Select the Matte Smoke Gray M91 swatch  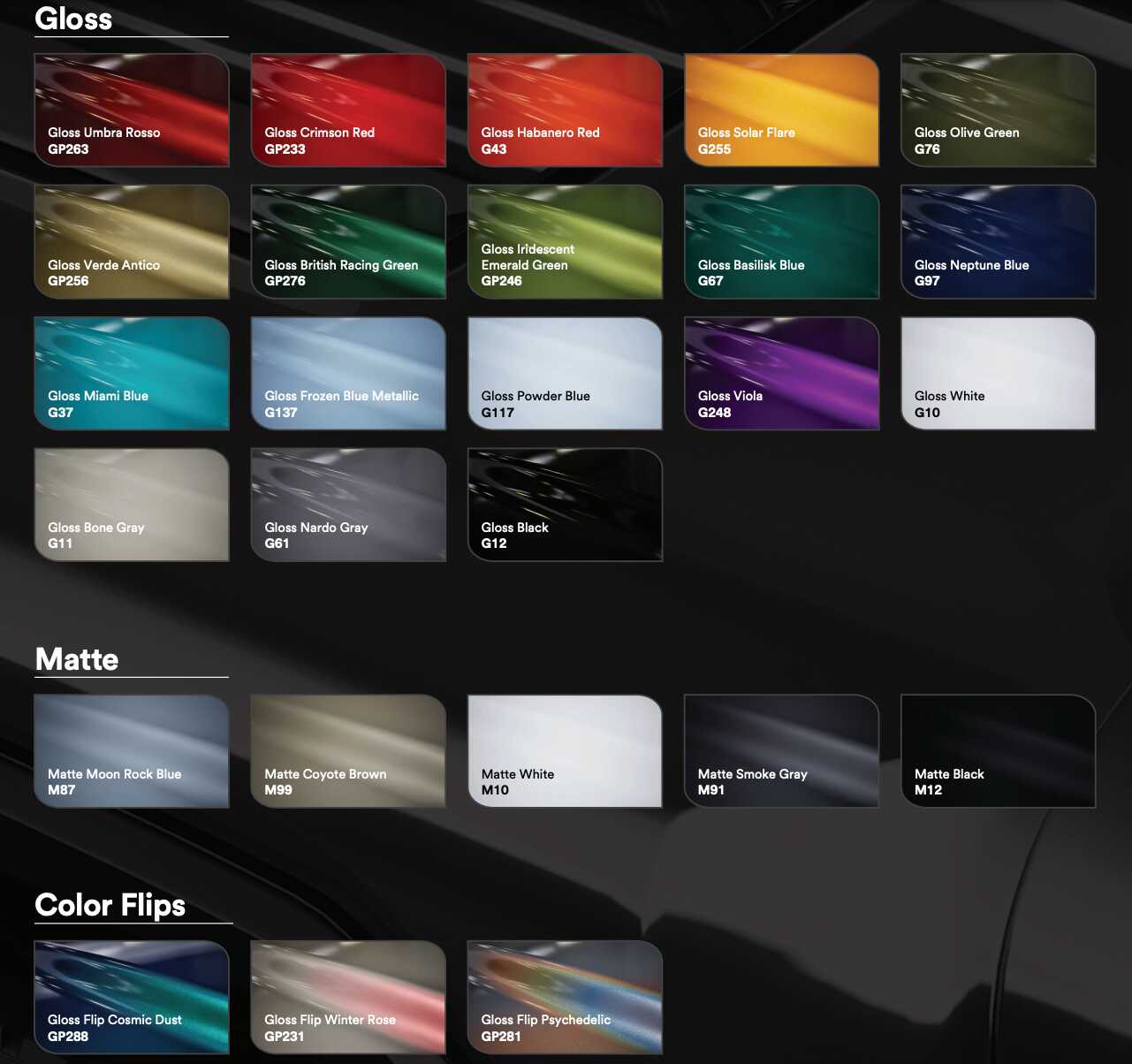(781, 750)
